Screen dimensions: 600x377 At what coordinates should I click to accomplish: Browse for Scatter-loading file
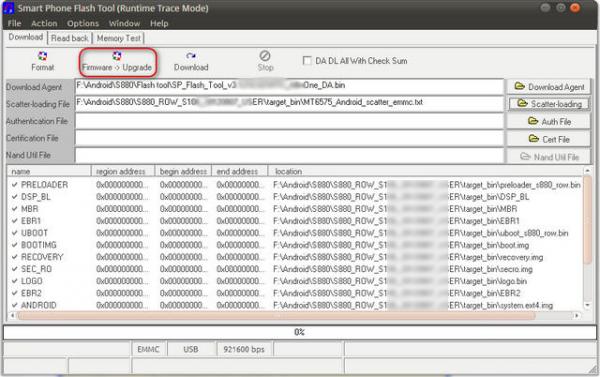549,104
